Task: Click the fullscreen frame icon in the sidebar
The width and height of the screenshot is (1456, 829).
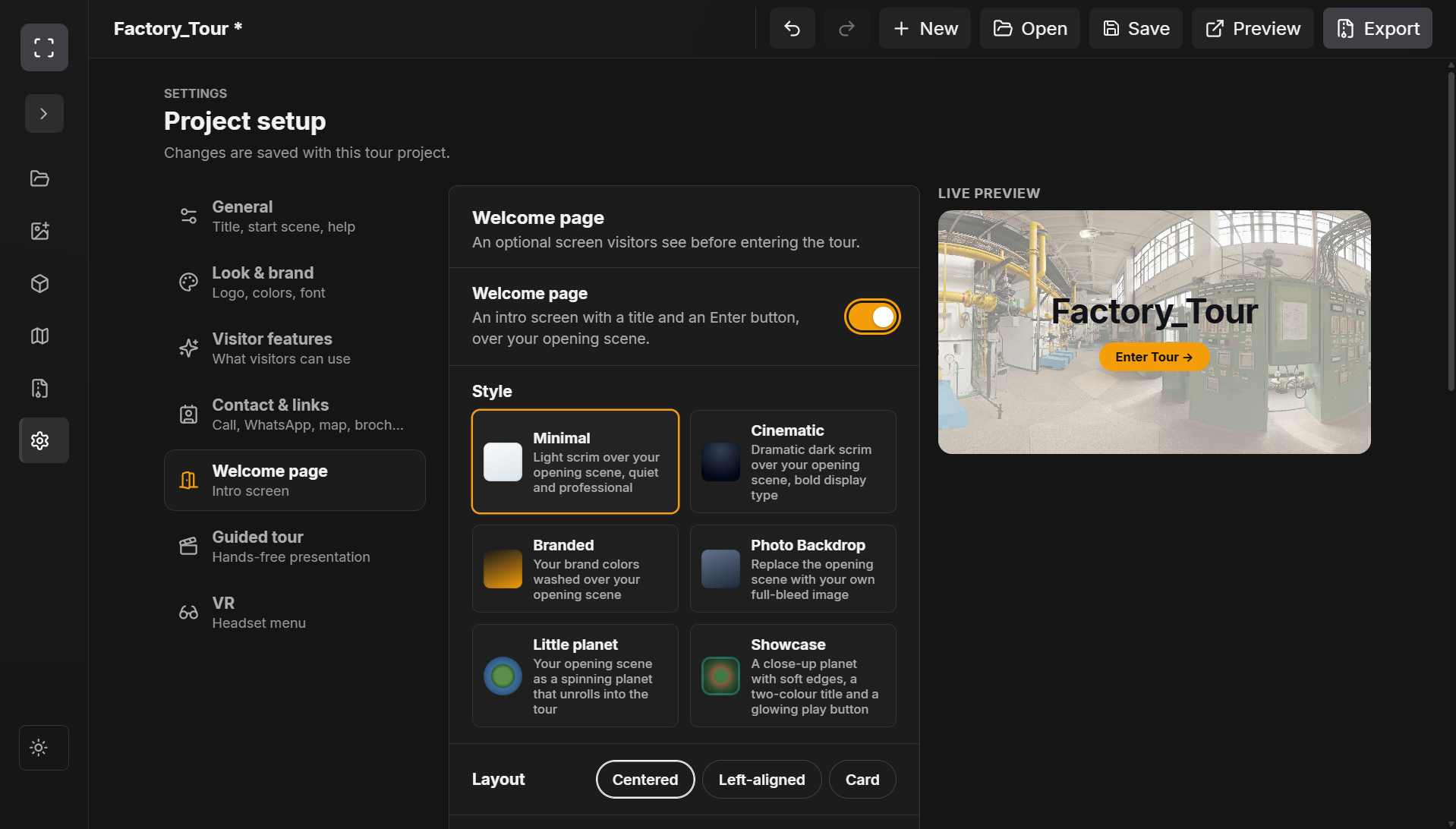Action: tap(44, 48)
